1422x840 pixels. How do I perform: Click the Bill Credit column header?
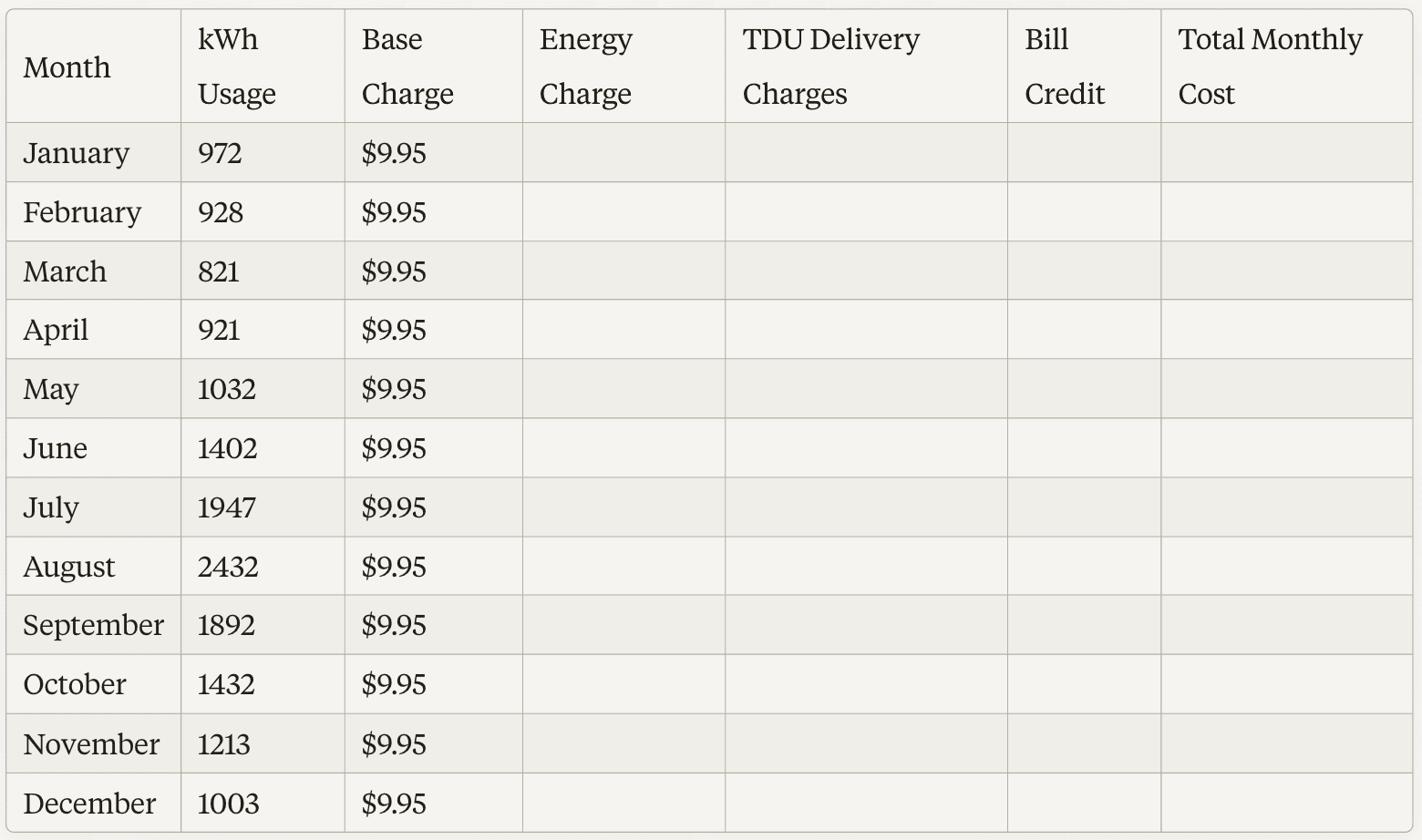1064,67
